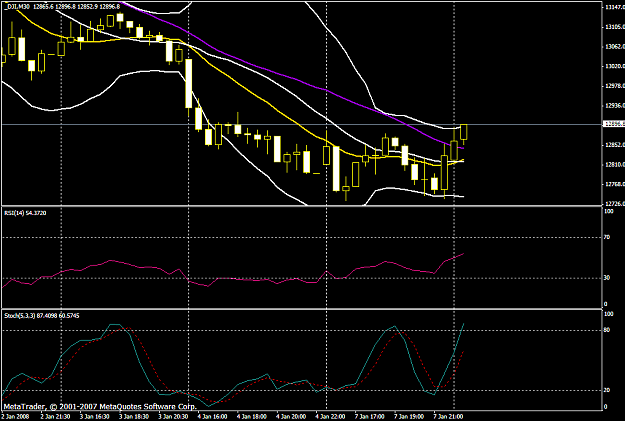Click the 12936.0 price axis label
The height and width of the screenshot is (421, 625).
(x=615, y=106)
